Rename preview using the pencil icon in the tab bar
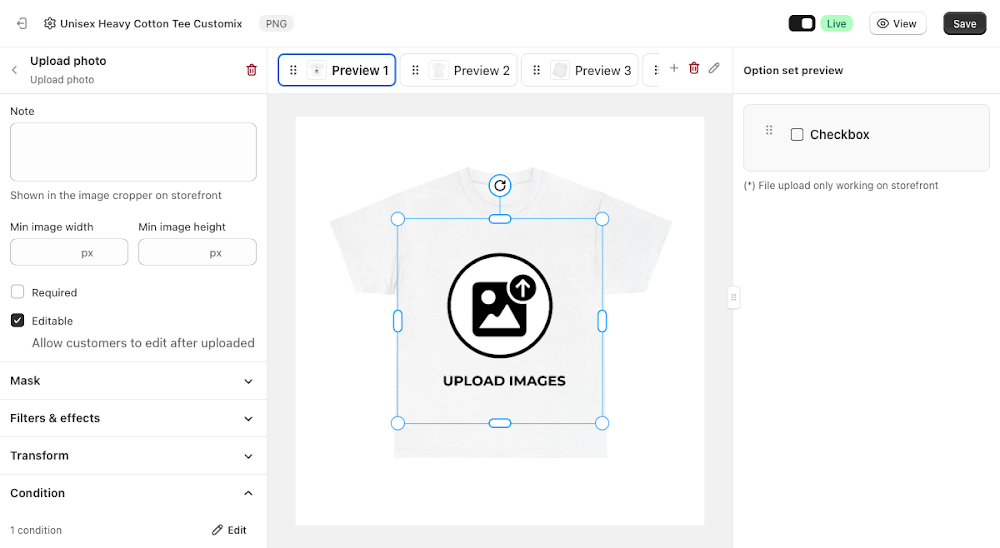This screenshot has height=548, width=1000. [714, 68]
